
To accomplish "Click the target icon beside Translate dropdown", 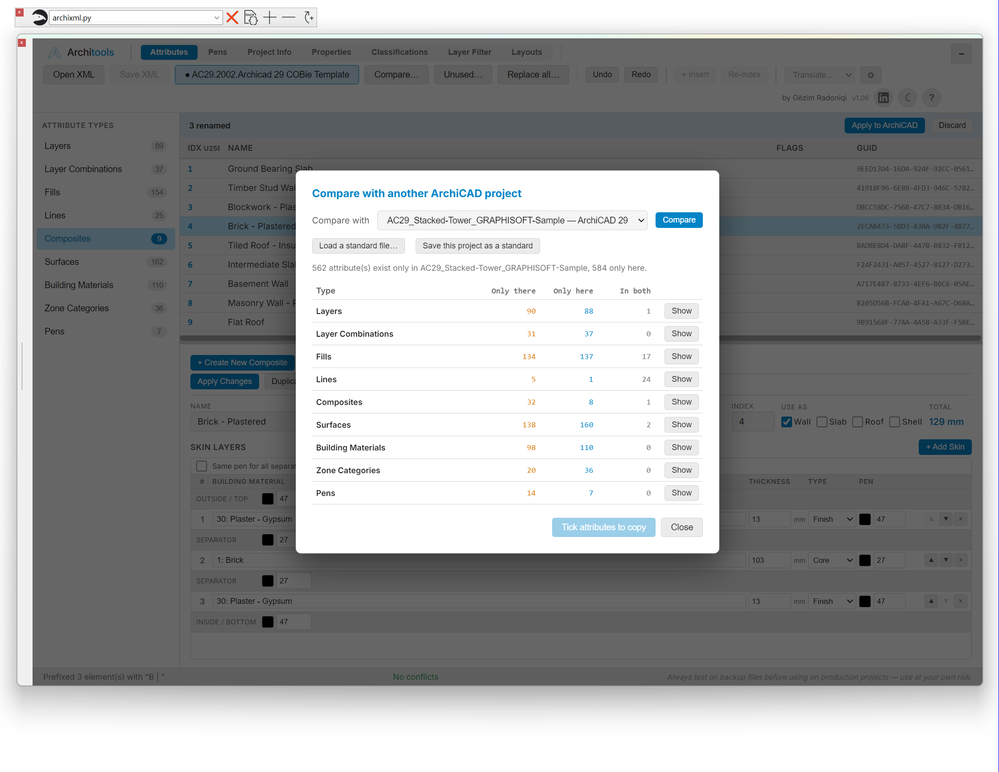I will 870,75.
